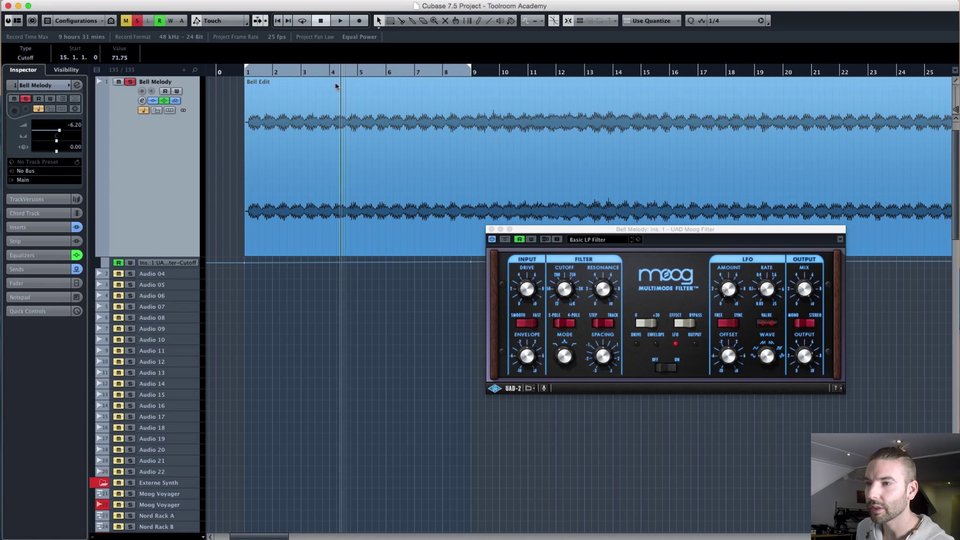Open the Inserts inspector section
This screenshot has width=960, height=540.
click(39, 227)
